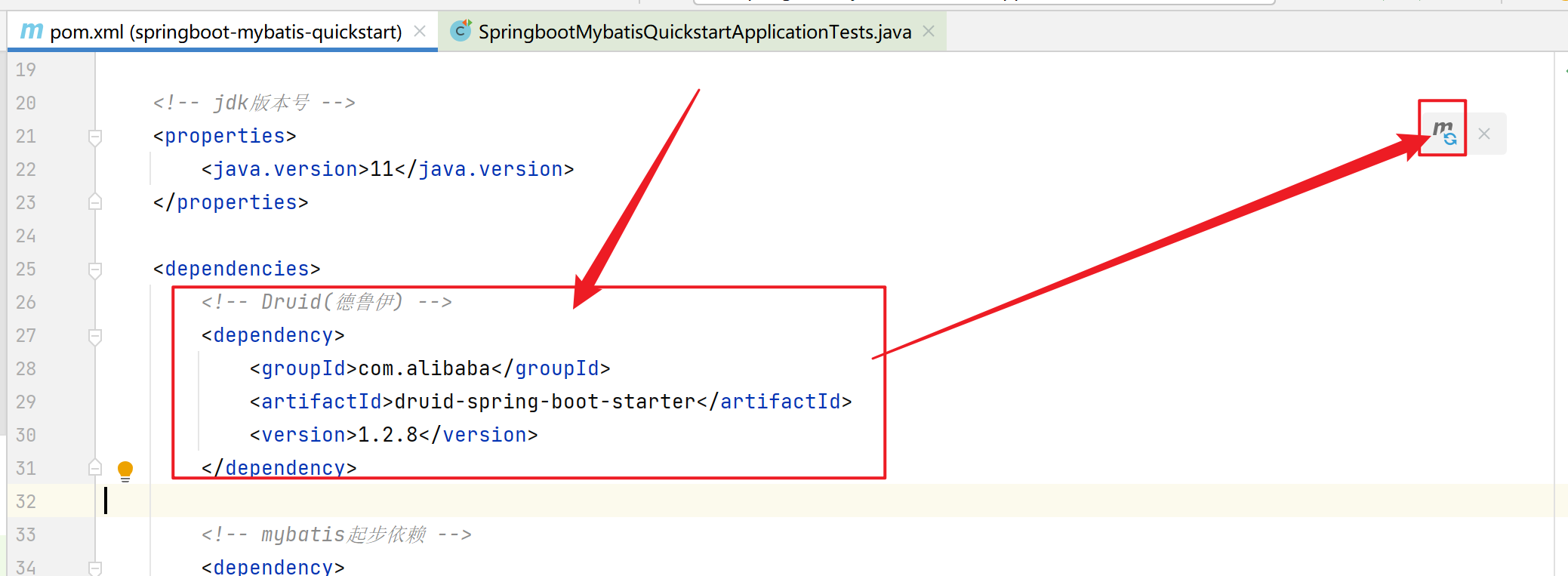
Task: Click the yellow lightbulb intention icon
Action: pyautogui.click(x=125, y=471)
